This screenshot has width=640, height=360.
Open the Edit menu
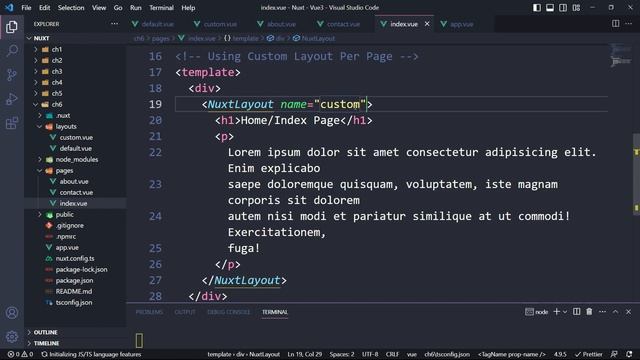click(x=44, y=8)
